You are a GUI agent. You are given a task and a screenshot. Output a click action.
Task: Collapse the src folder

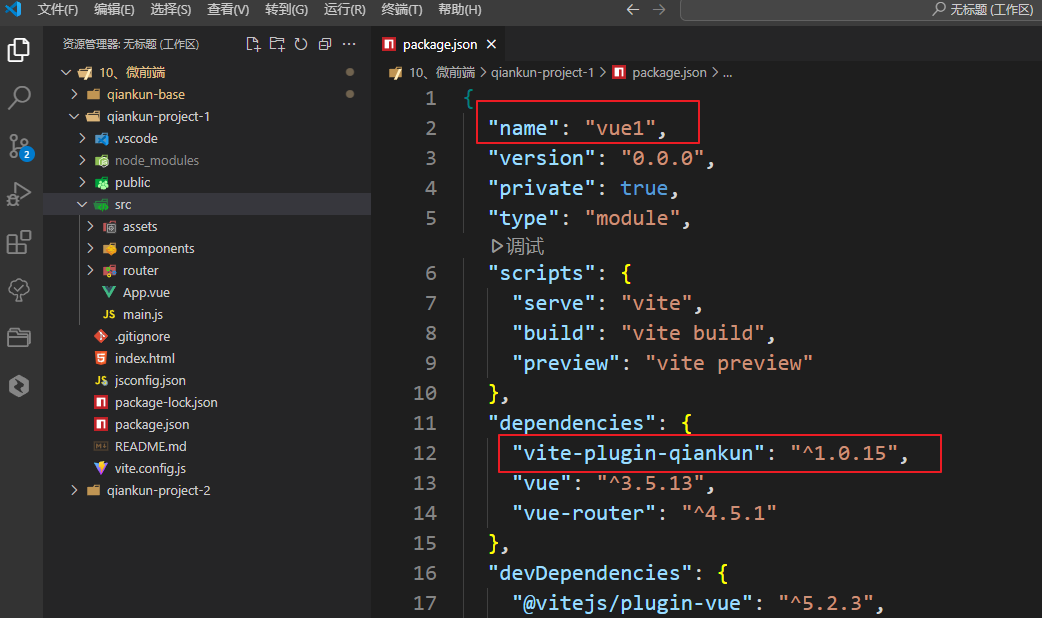122,204
